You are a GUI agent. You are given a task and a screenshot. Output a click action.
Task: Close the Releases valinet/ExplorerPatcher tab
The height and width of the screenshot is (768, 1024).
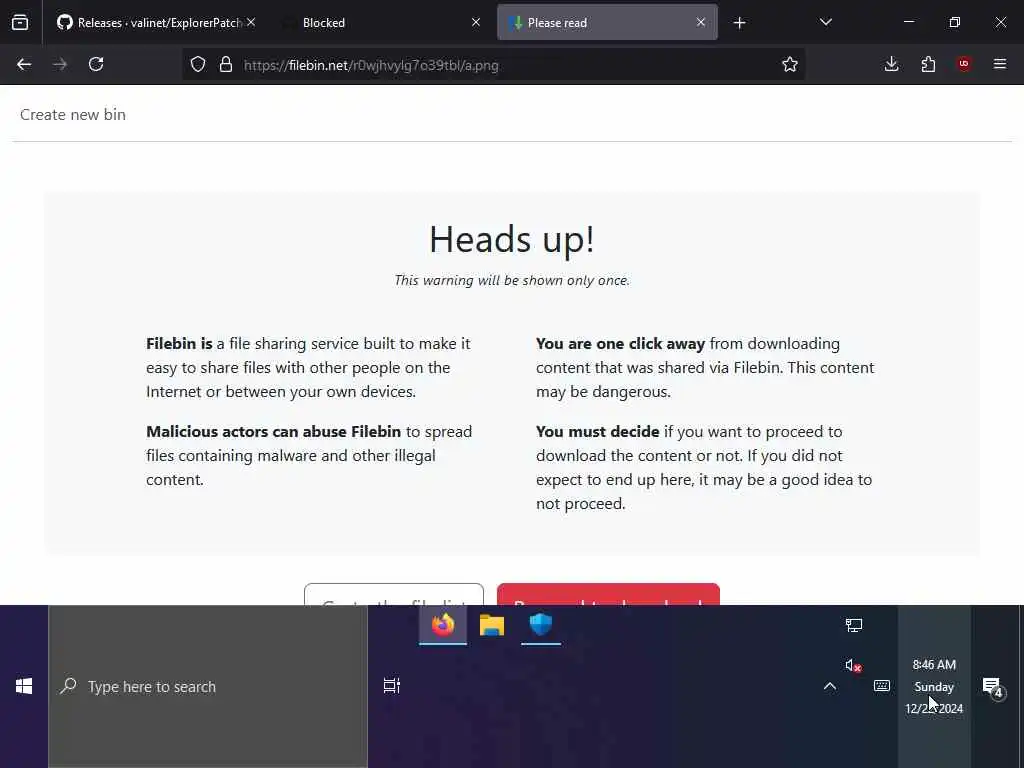tap(251, 22)
